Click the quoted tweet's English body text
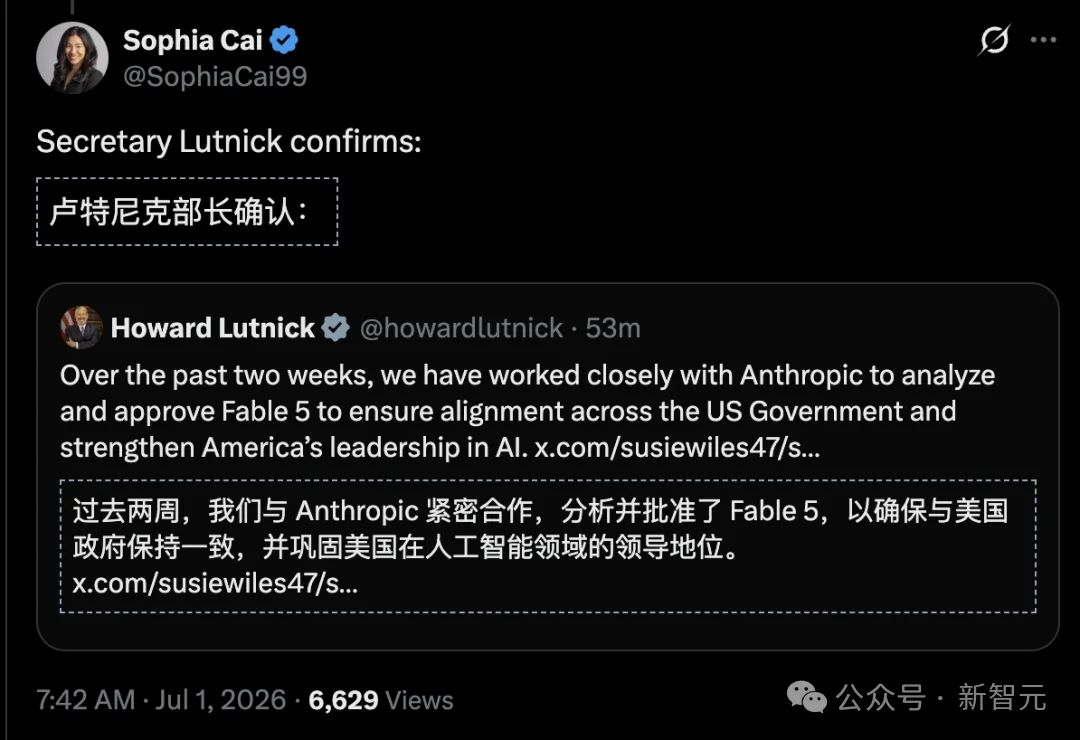This screenshot has width=1080, height=740. tap(528, 411)
